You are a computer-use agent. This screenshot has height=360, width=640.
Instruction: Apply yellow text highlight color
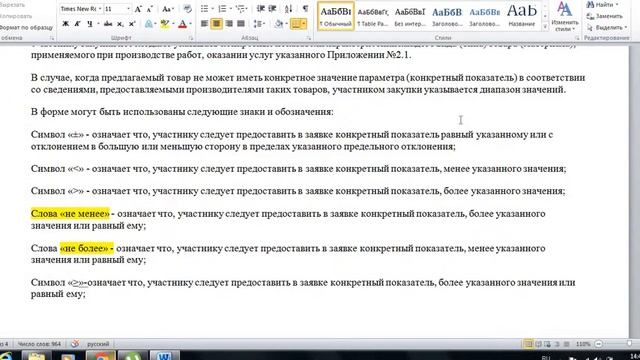point(165,24)
